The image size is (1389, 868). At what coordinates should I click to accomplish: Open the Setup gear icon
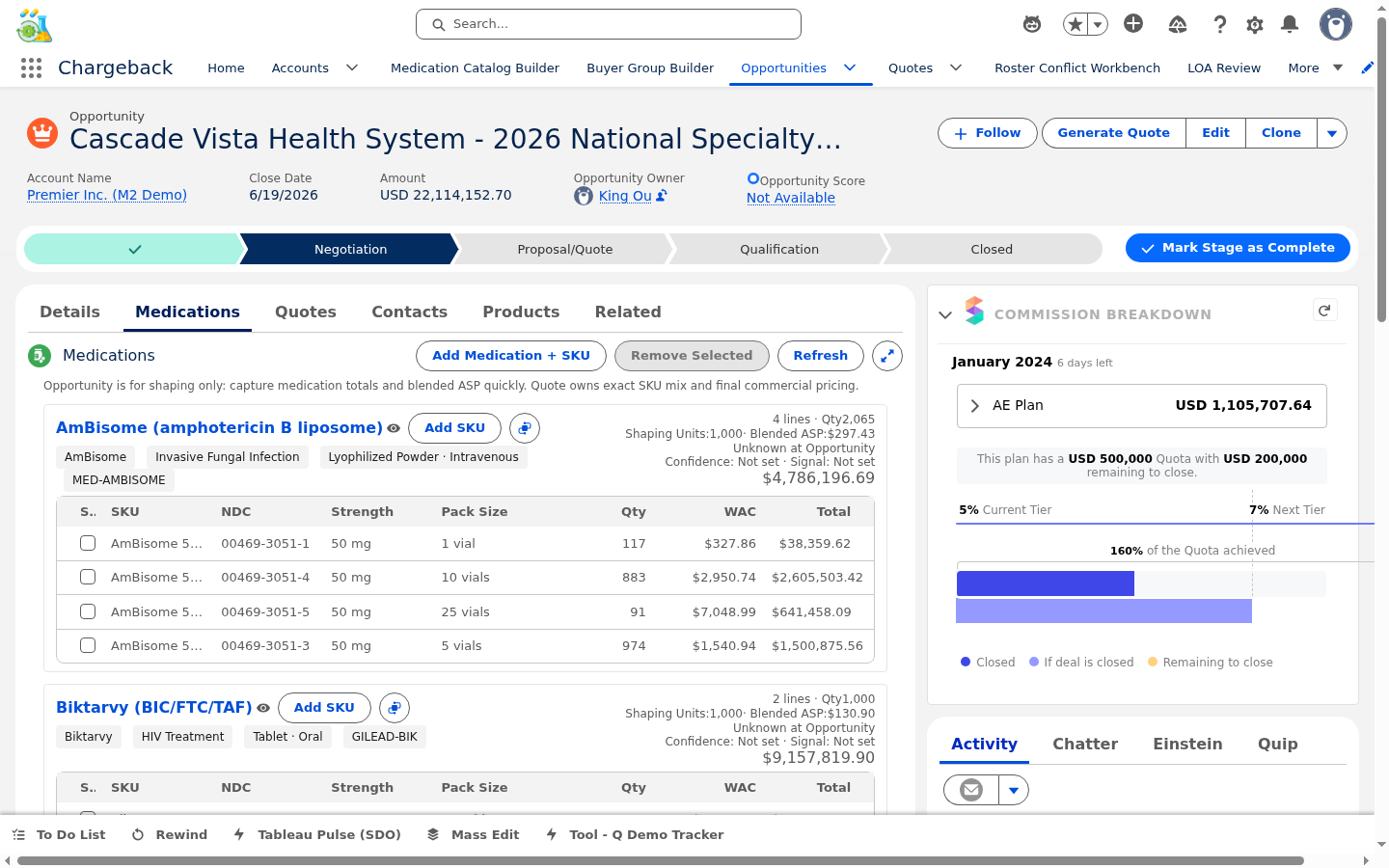click(x=1255, y=25)
